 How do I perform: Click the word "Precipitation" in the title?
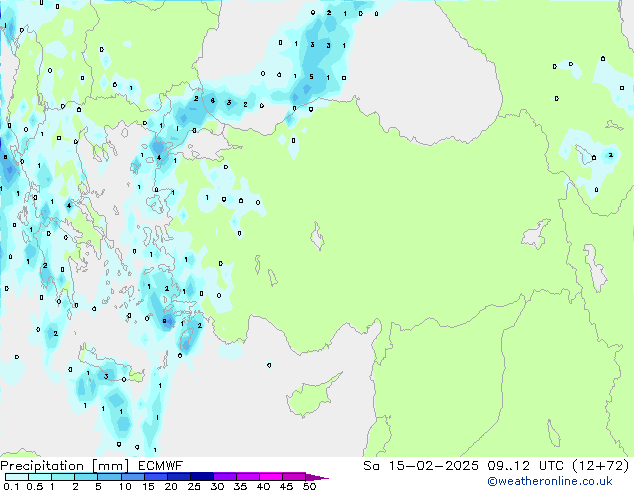[x=42, y=466]
